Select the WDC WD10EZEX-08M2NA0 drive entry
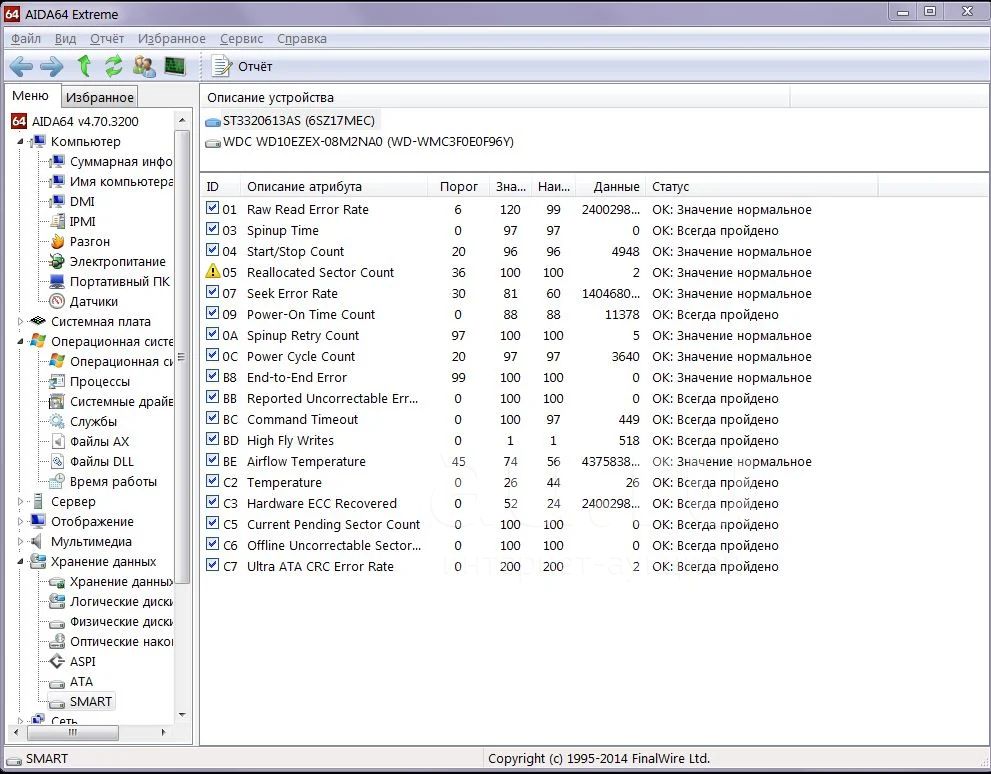The width and height of the screenshot is (991, 774). click(360, 142)
